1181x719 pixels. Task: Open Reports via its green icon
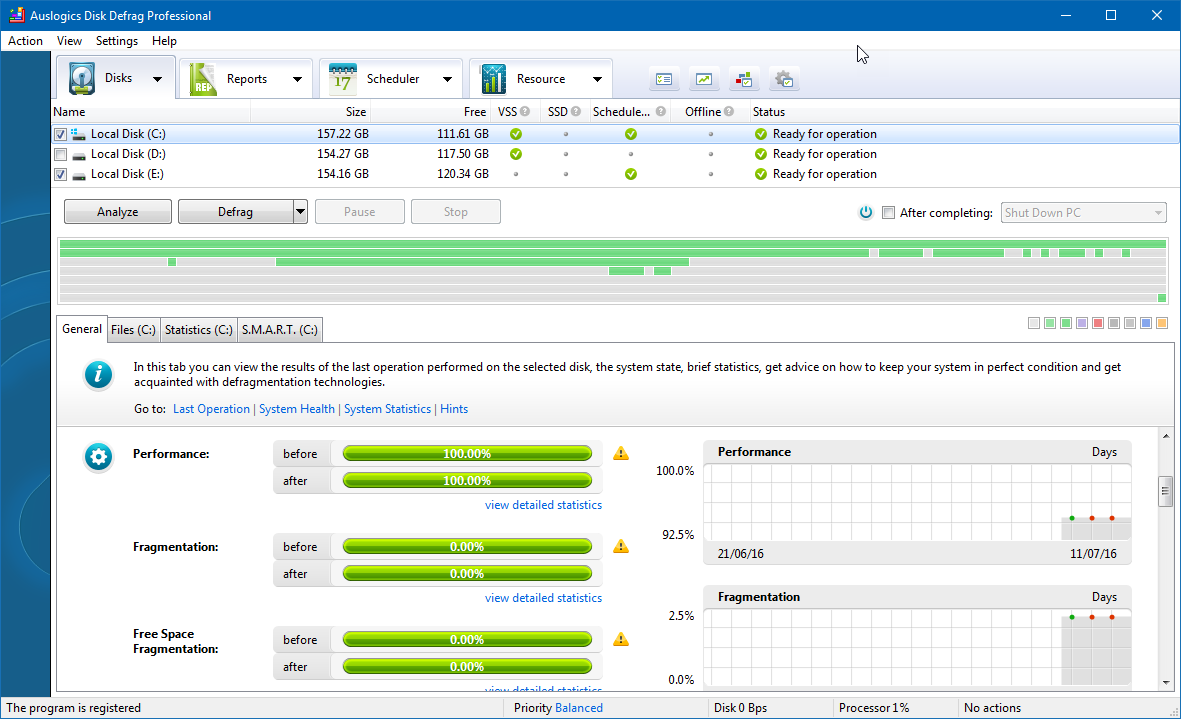pyautogui.click(x=203, y=79)
